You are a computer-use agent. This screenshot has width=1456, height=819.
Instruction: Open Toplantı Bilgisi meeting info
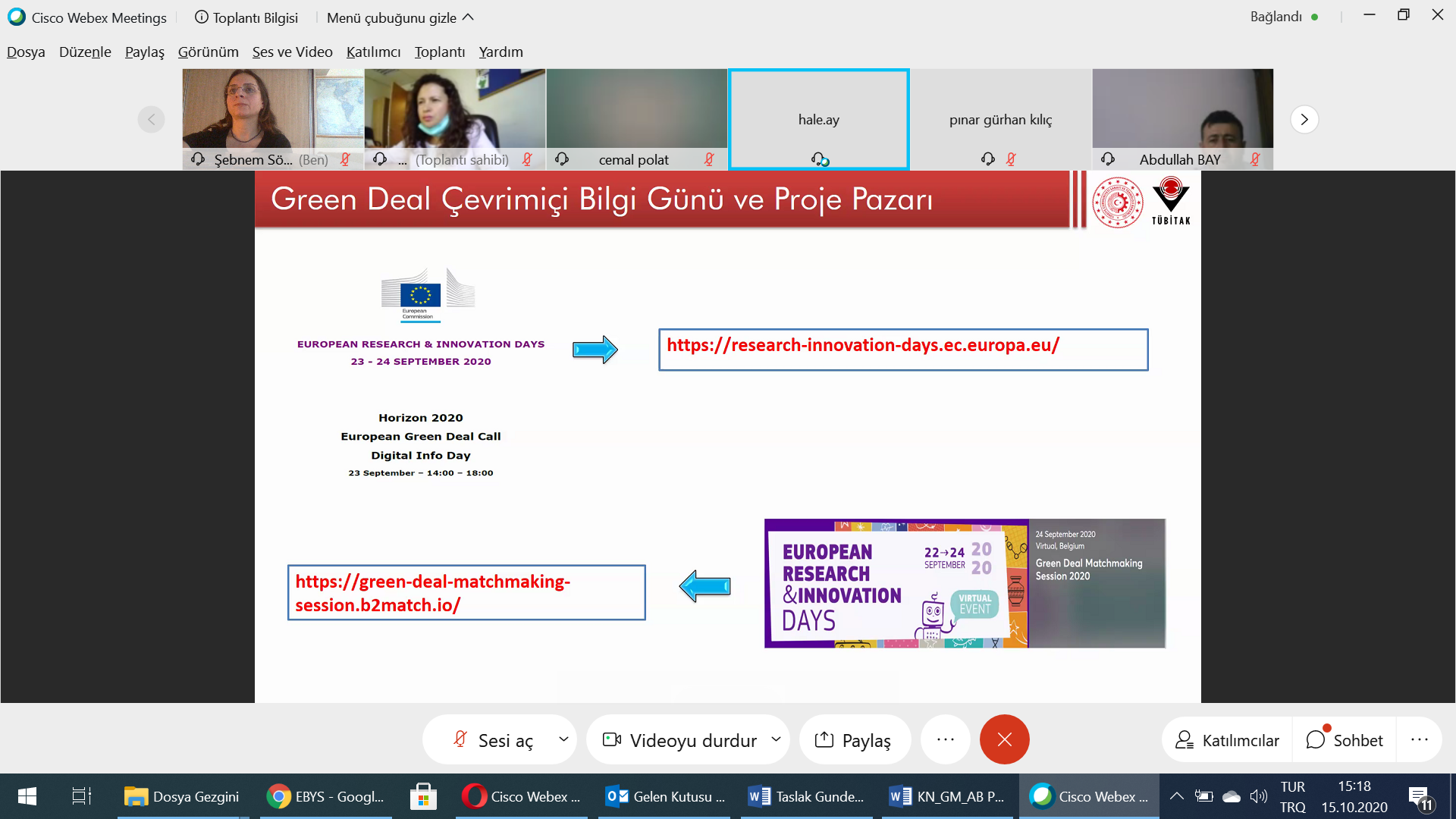246,17
